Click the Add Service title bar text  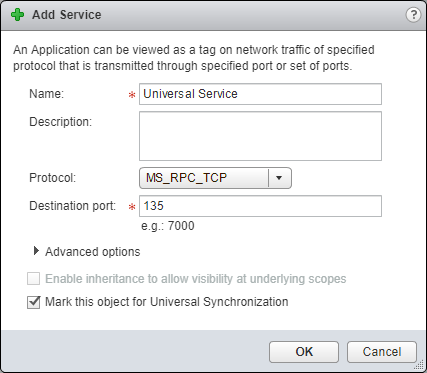(x=67, y=15)
